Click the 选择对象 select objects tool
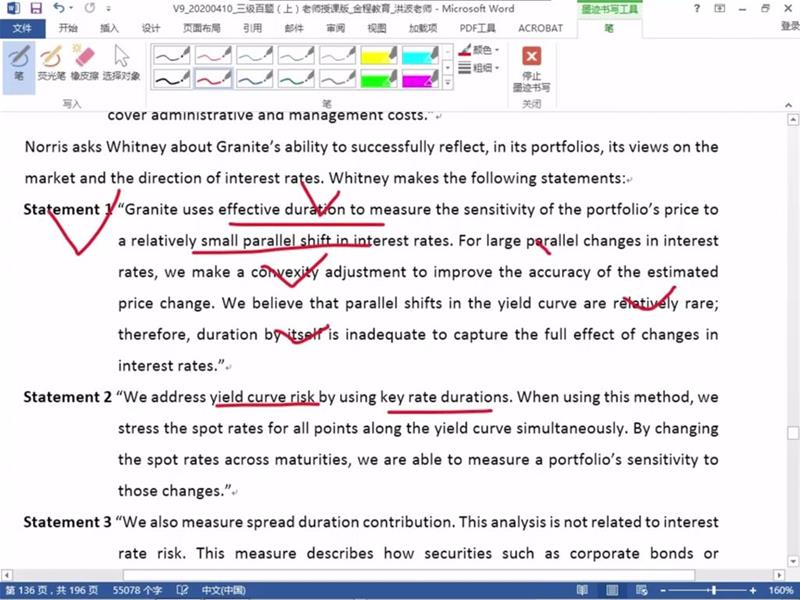Viewport: 800px width, 600px height. (121, 62)
